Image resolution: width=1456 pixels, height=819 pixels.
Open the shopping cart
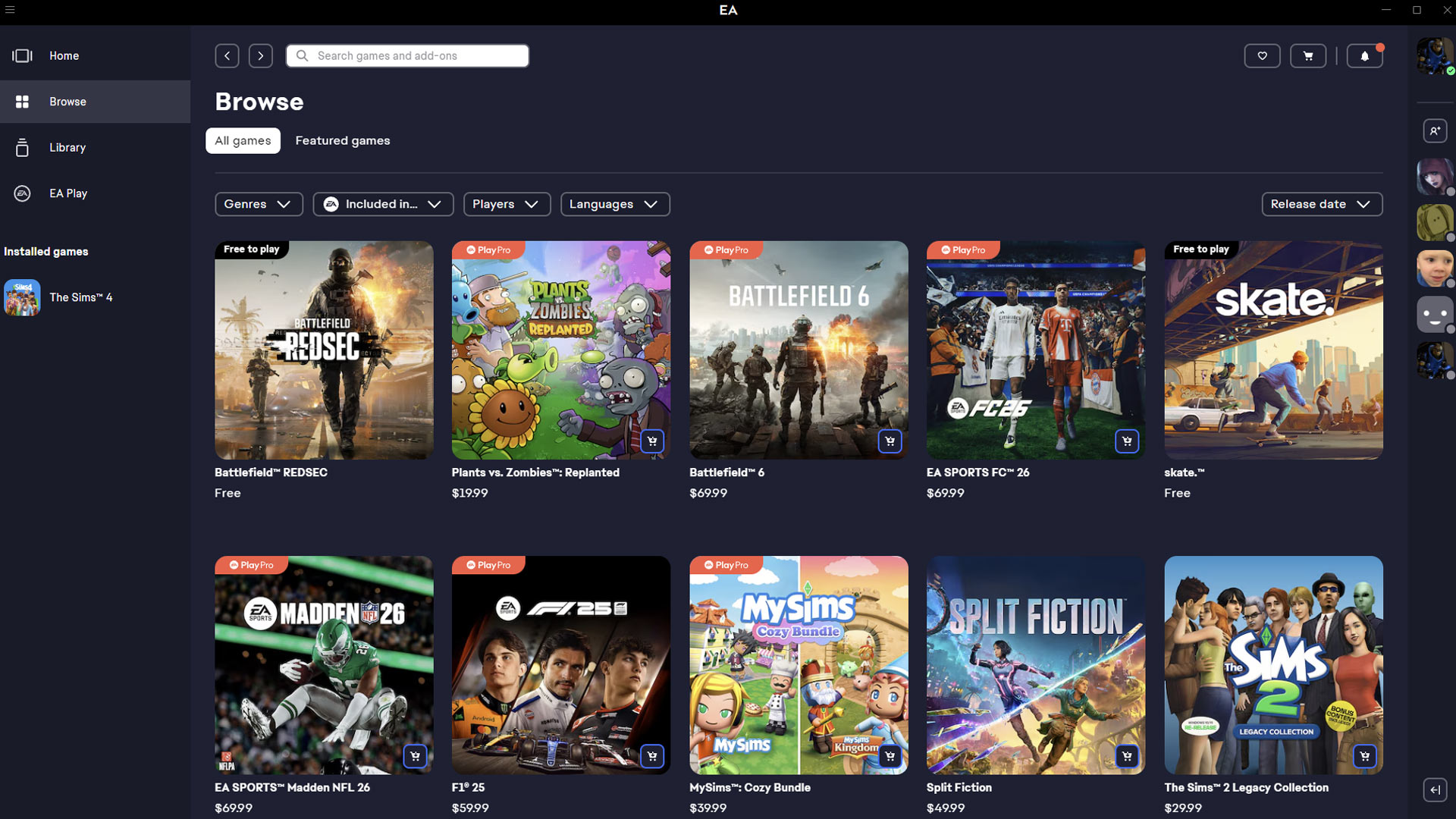[x=1307, y=55]
